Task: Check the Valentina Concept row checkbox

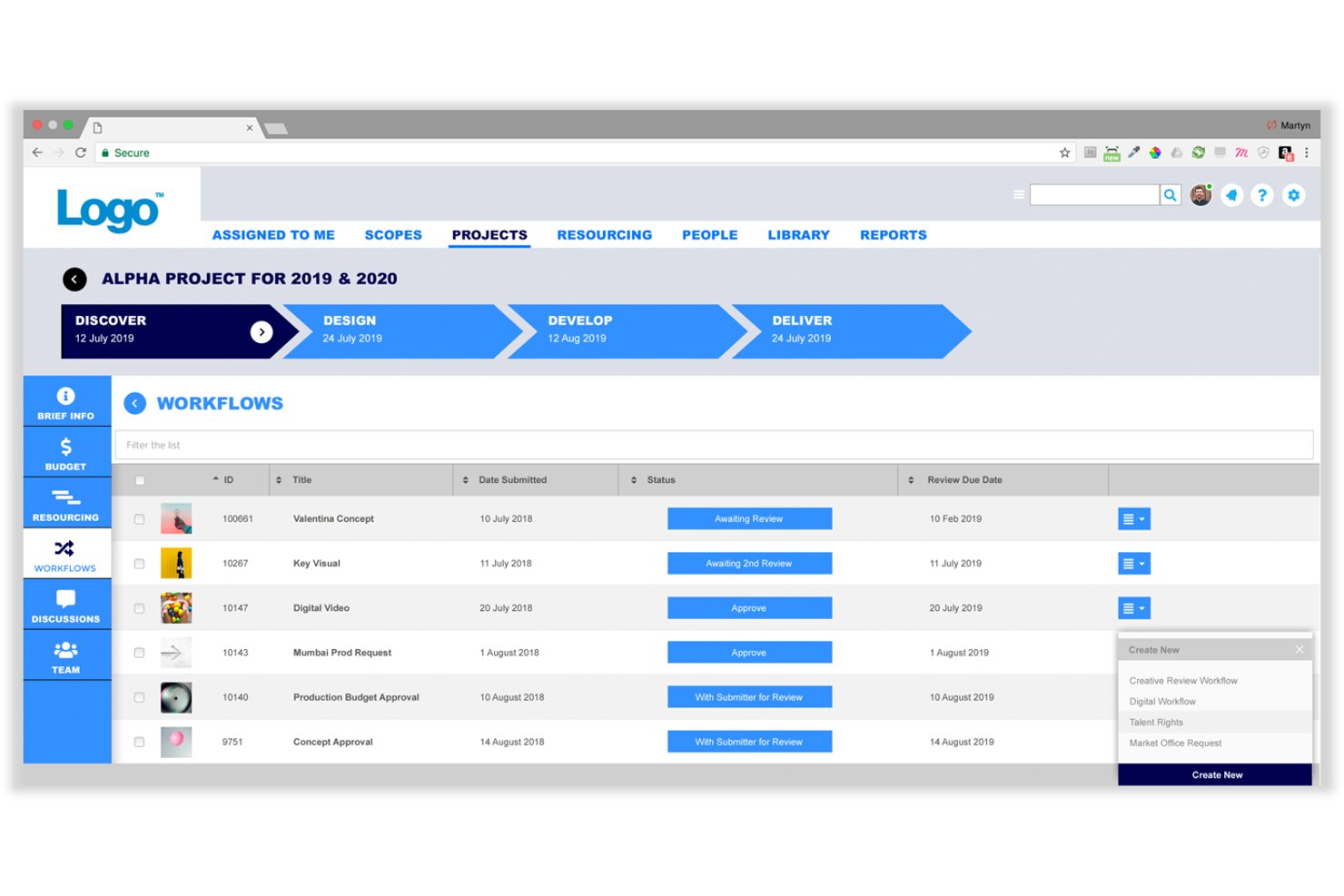Action: coord(139,519)
